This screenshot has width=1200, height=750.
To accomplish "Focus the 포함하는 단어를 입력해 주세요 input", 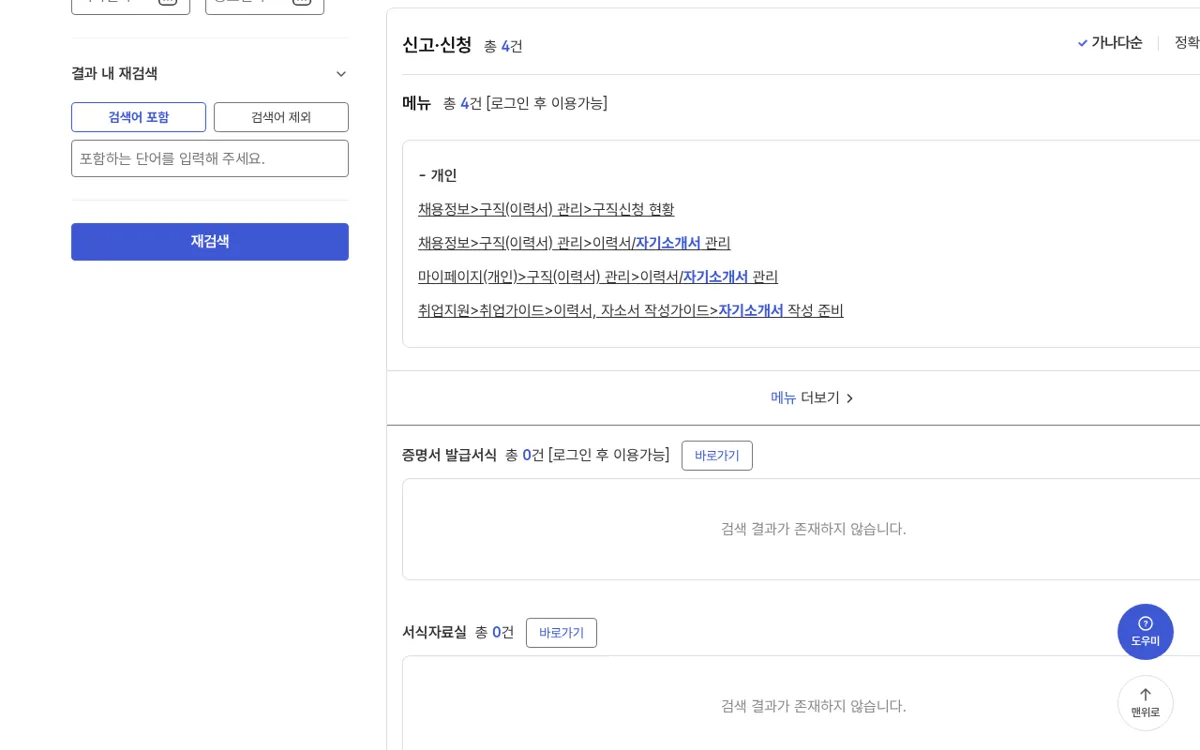I will pos(210,158).
